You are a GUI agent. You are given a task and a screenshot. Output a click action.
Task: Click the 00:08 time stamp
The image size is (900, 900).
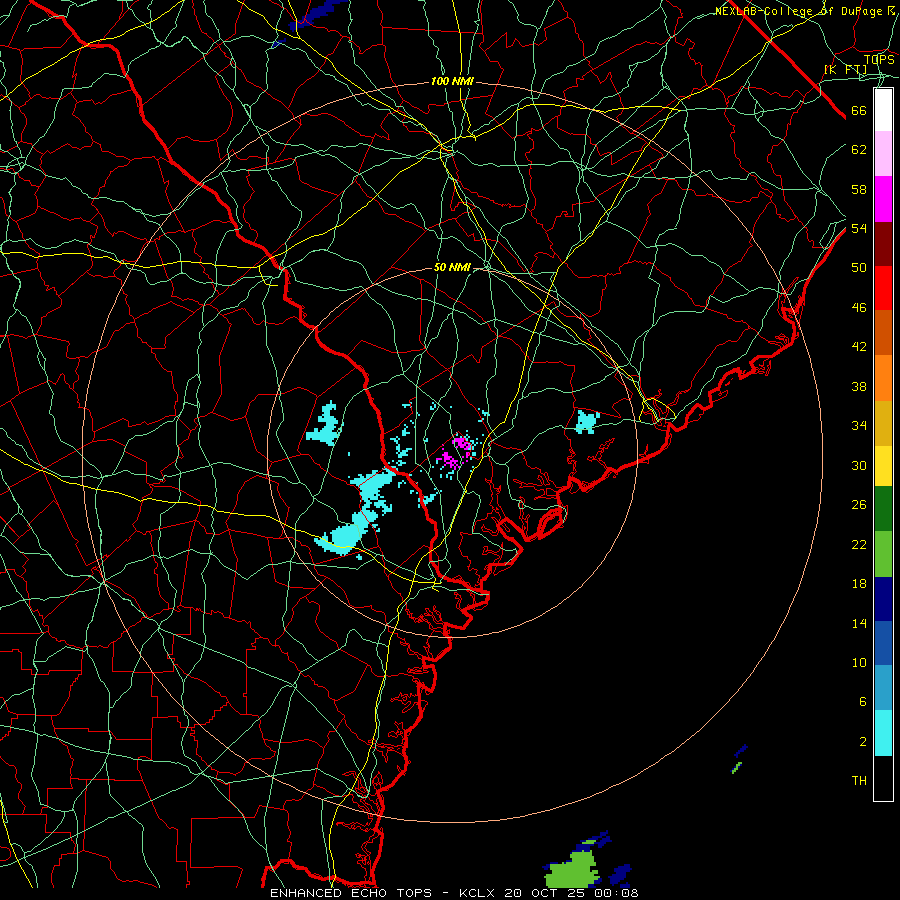(x=616, y=893)
